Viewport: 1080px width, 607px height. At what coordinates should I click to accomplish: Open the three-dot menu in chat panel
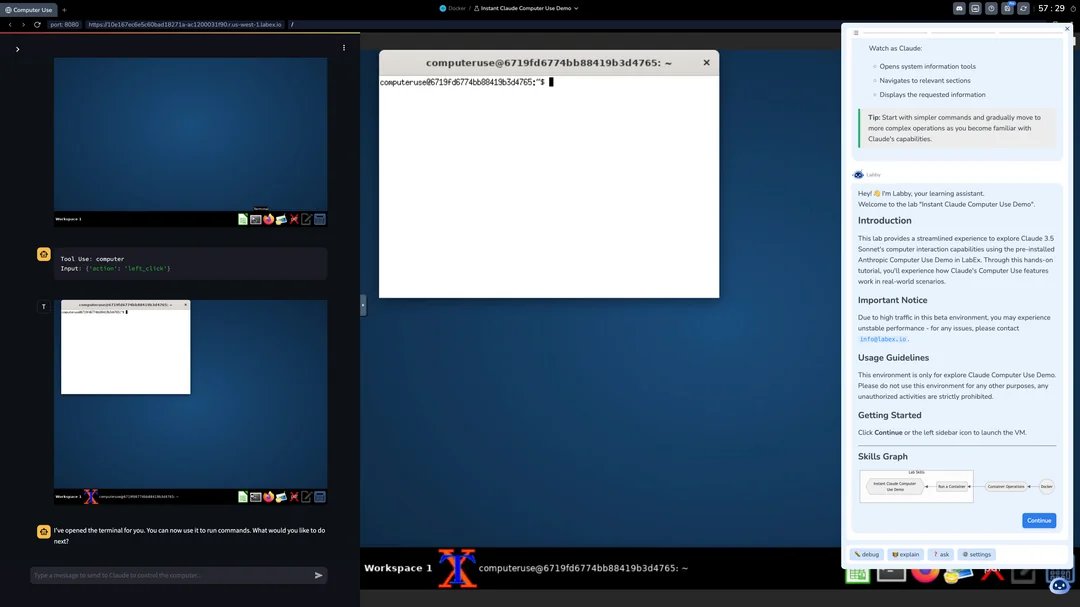[x=344, y=48]
